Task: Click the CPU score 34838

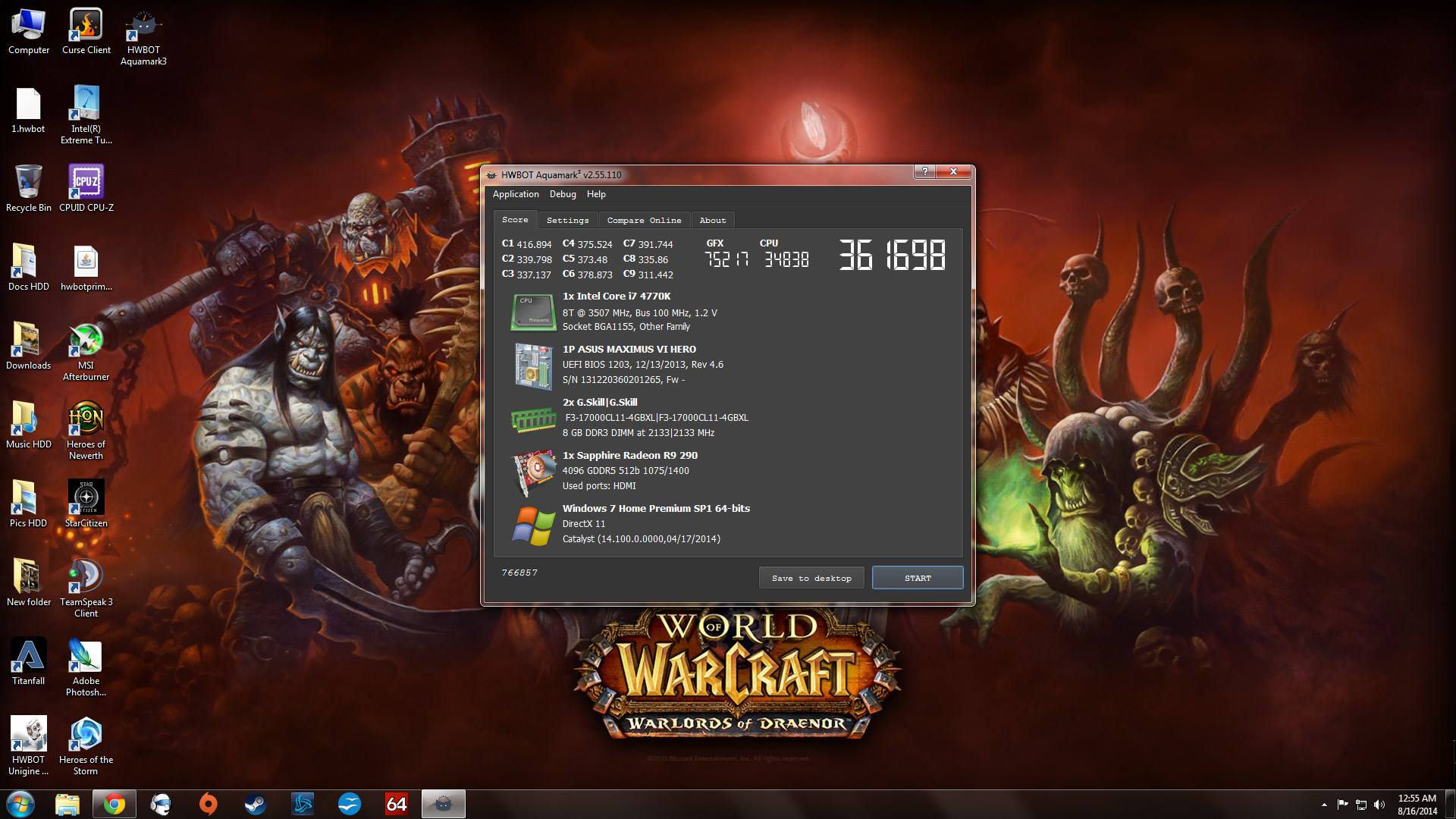Action: click(x=786, y=259)
